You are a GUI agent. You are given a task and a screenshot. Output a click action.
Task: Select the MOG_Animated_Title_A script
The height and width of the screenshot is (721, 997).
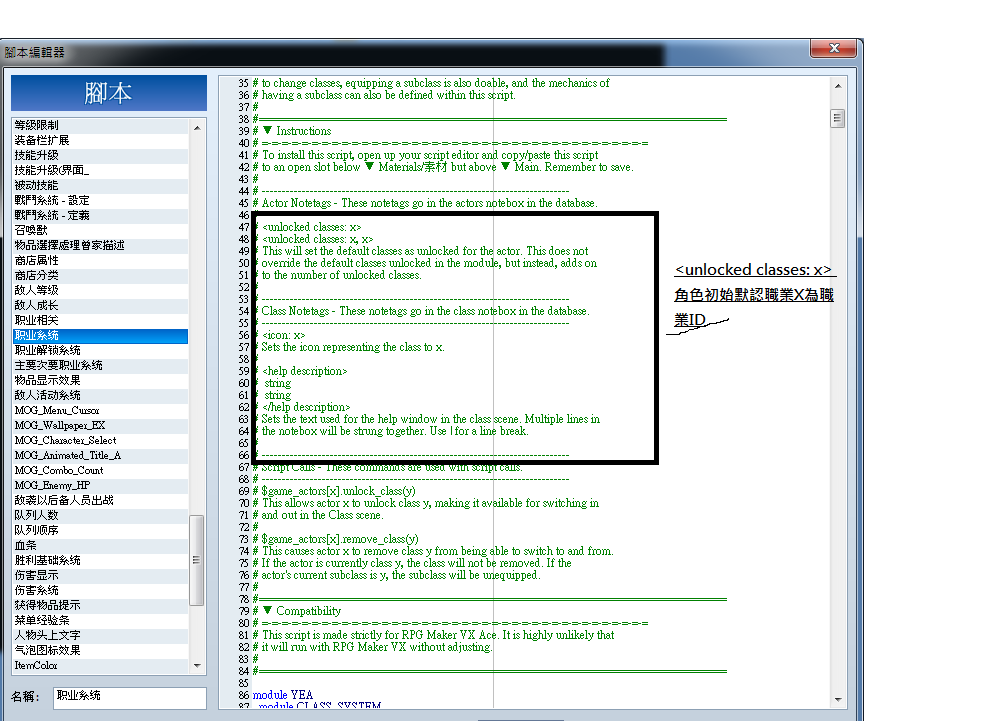(100, 455)
